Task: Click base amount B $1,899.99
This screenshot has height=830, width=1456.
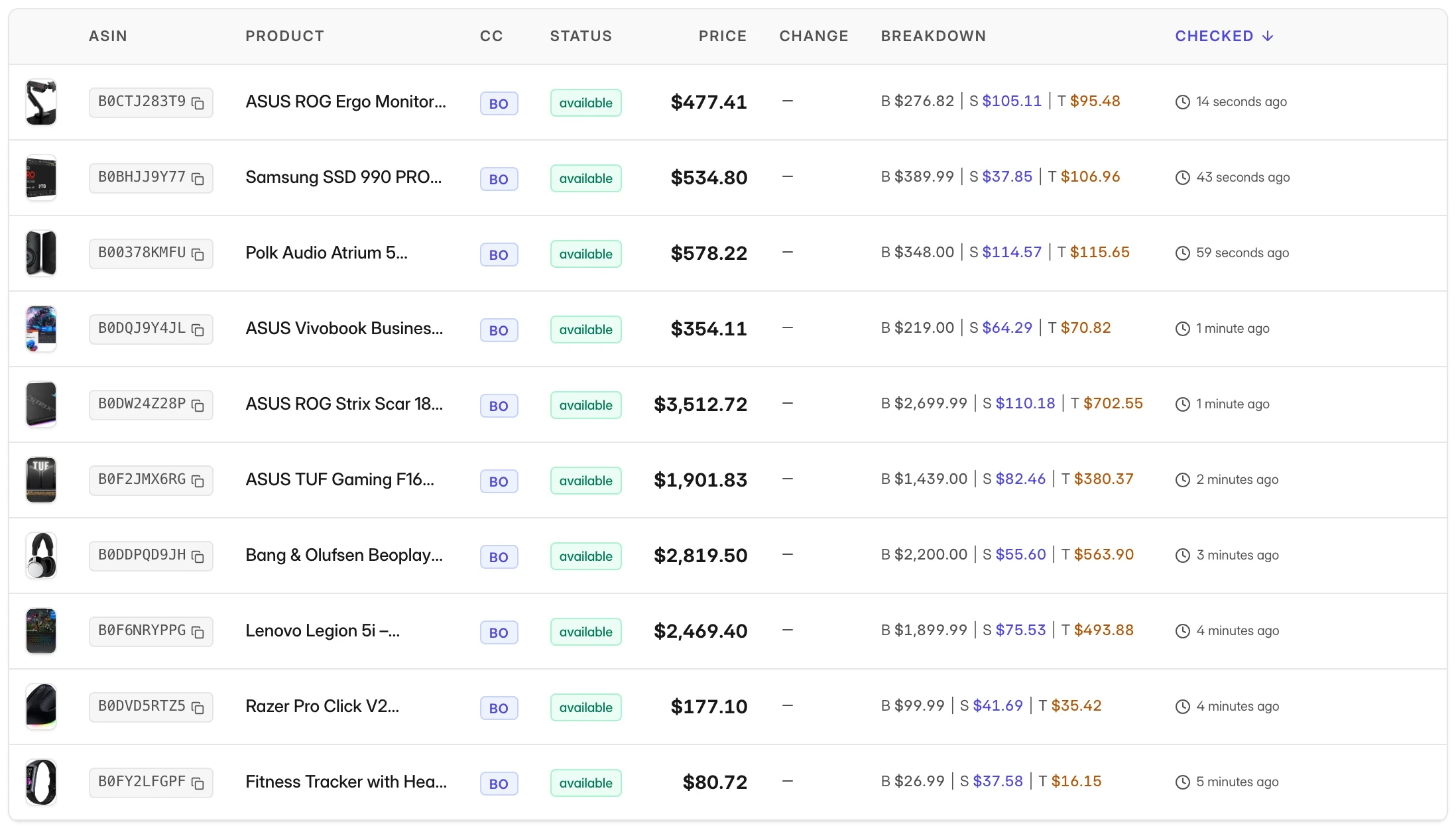Action: coord(924,630)
